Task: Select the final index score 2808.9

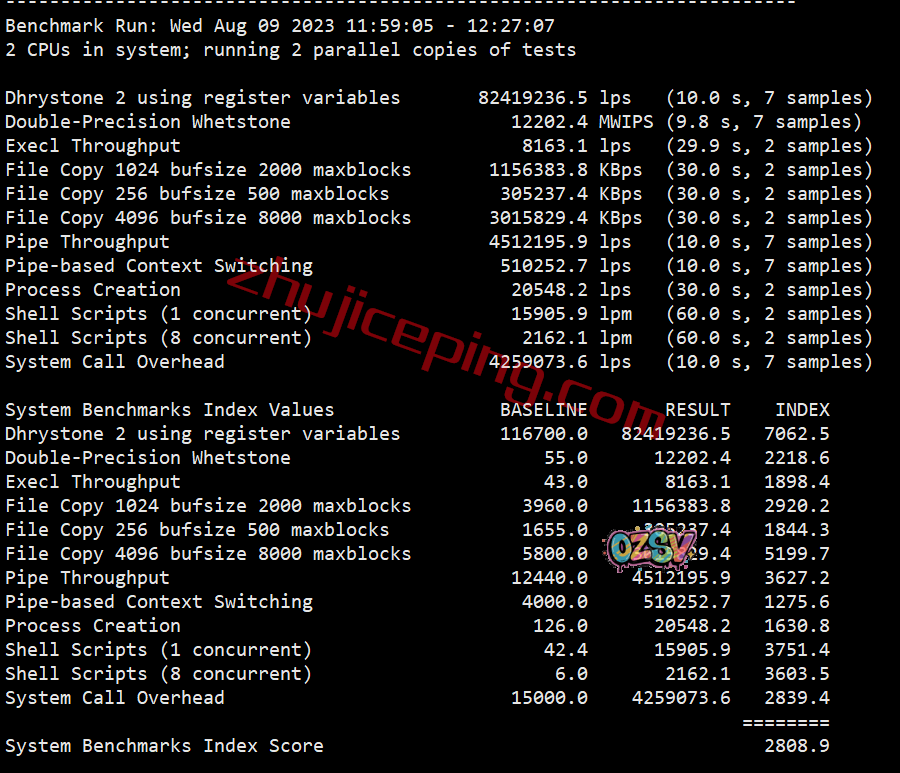Action: pyautogui.click(x=797, y=746)
